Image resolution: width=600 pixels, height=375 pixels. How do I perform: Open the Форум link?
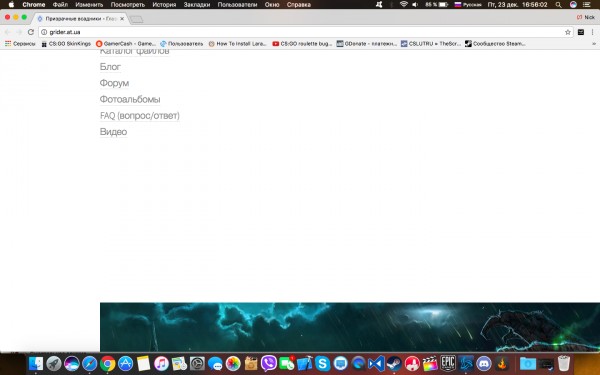coord(114,83)
